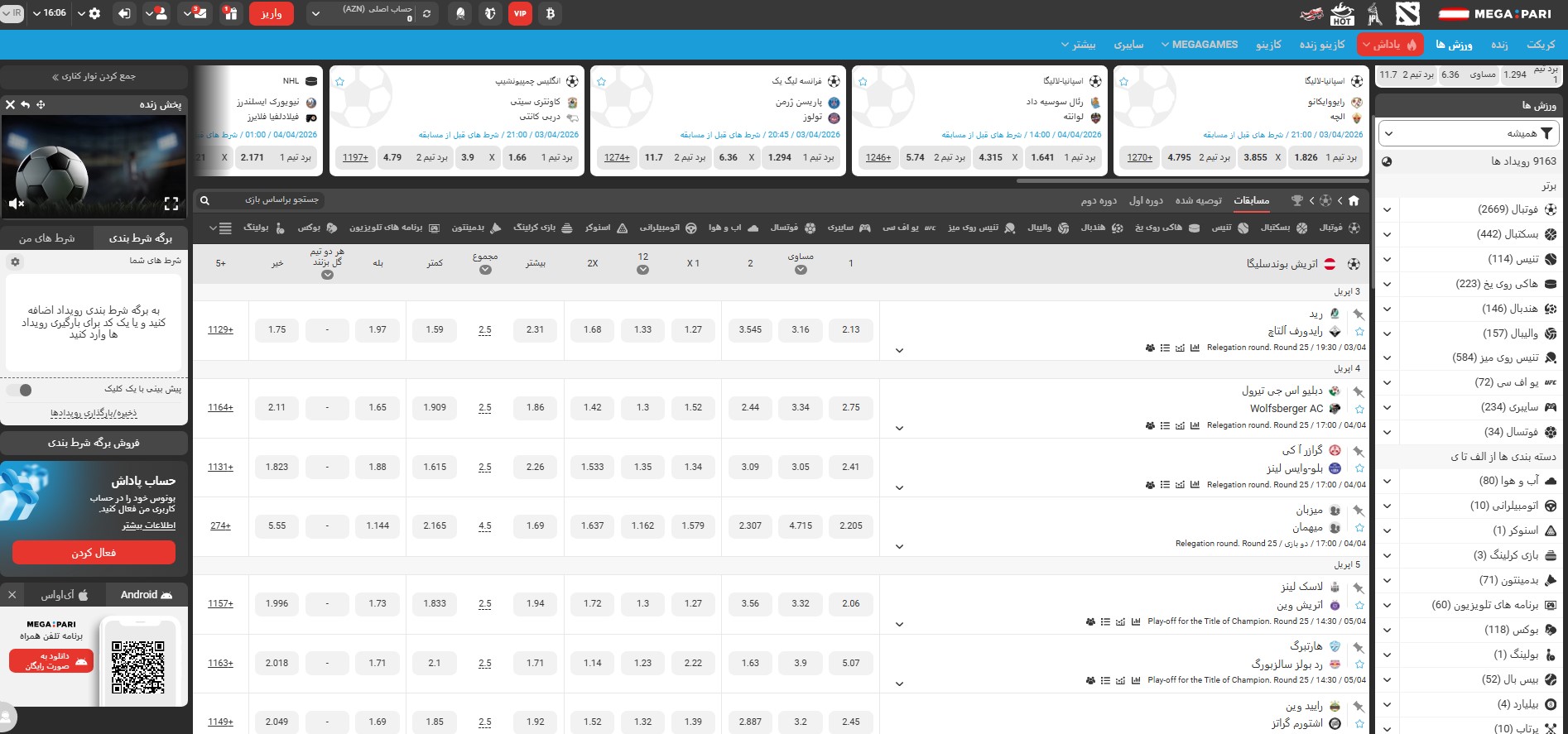The width and height of the screenshot is (1568, 734).
Task: Click the red 'واریز' deposit button
Action: (271, 13)
